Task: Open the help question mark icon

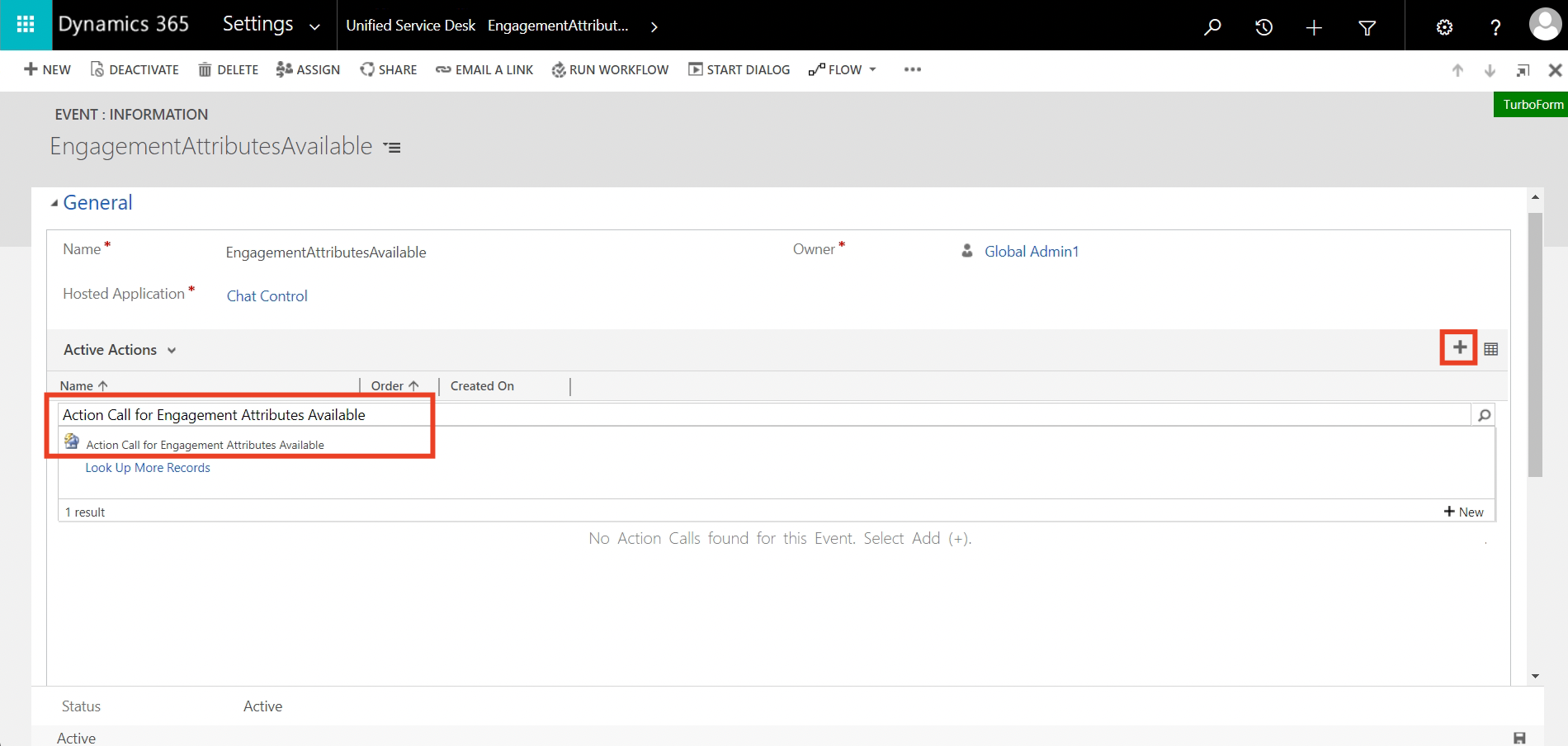Action: tap(1495, 27)
